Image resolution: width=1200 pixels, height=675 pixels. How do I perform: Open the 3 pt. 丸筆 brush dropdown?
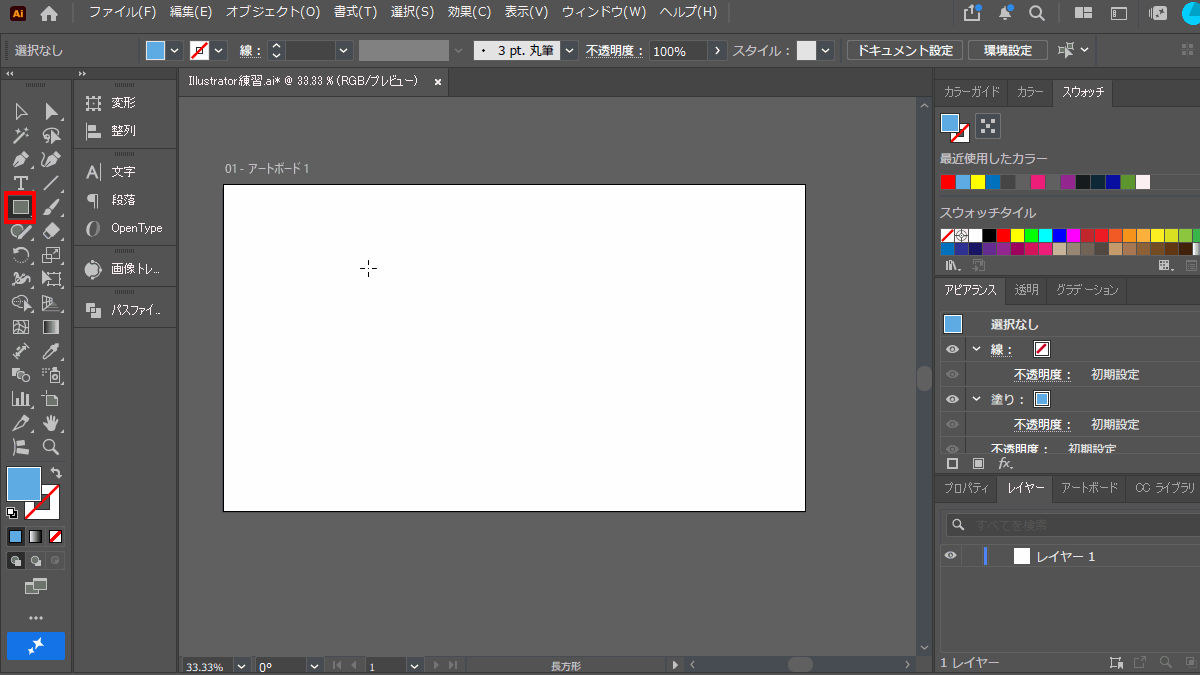coord(570,51)
